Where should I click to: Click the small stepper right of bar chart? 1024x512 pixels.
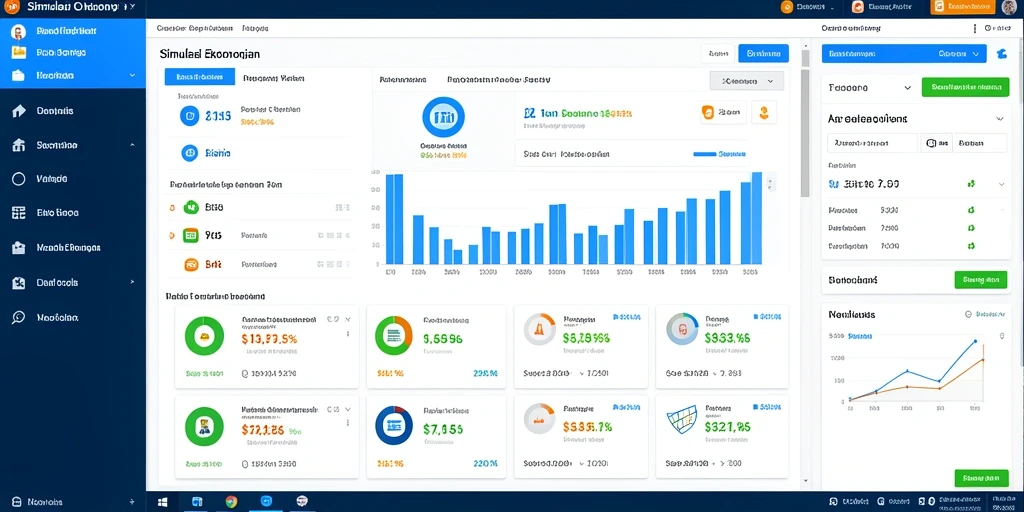(771, 183)
